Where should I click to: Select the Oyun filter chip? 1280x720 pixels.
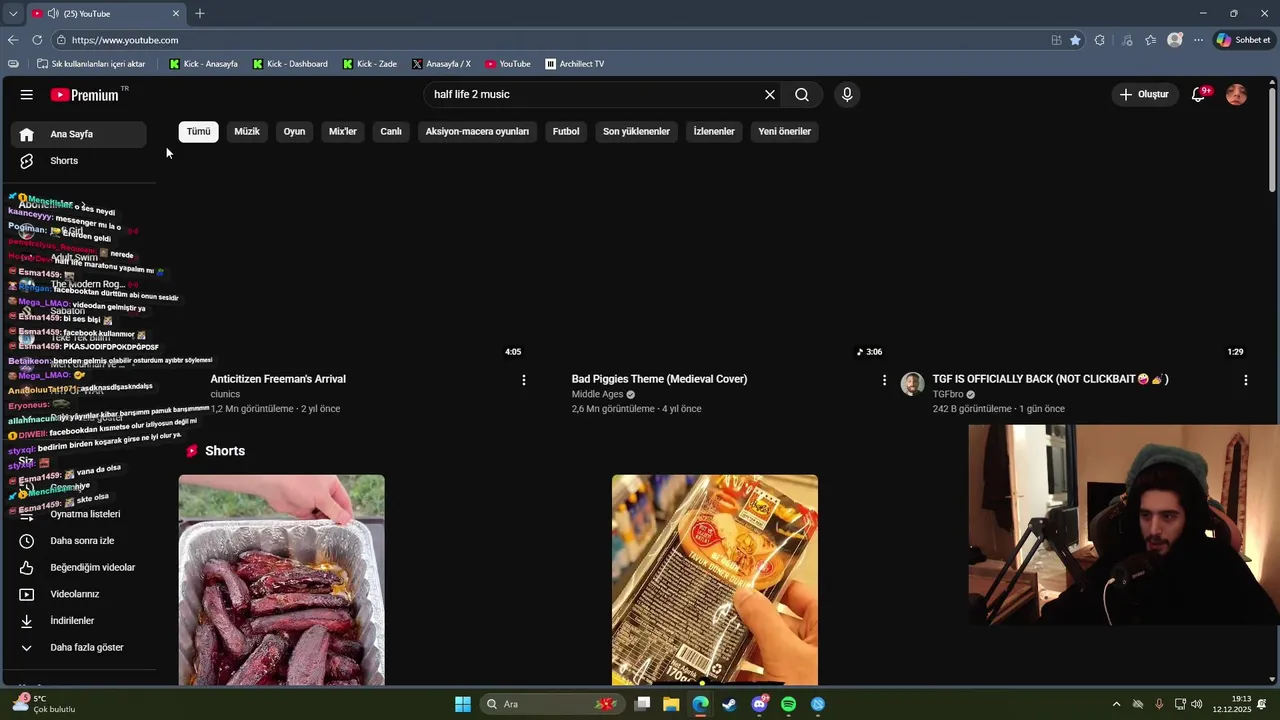[x=294, y=131]
